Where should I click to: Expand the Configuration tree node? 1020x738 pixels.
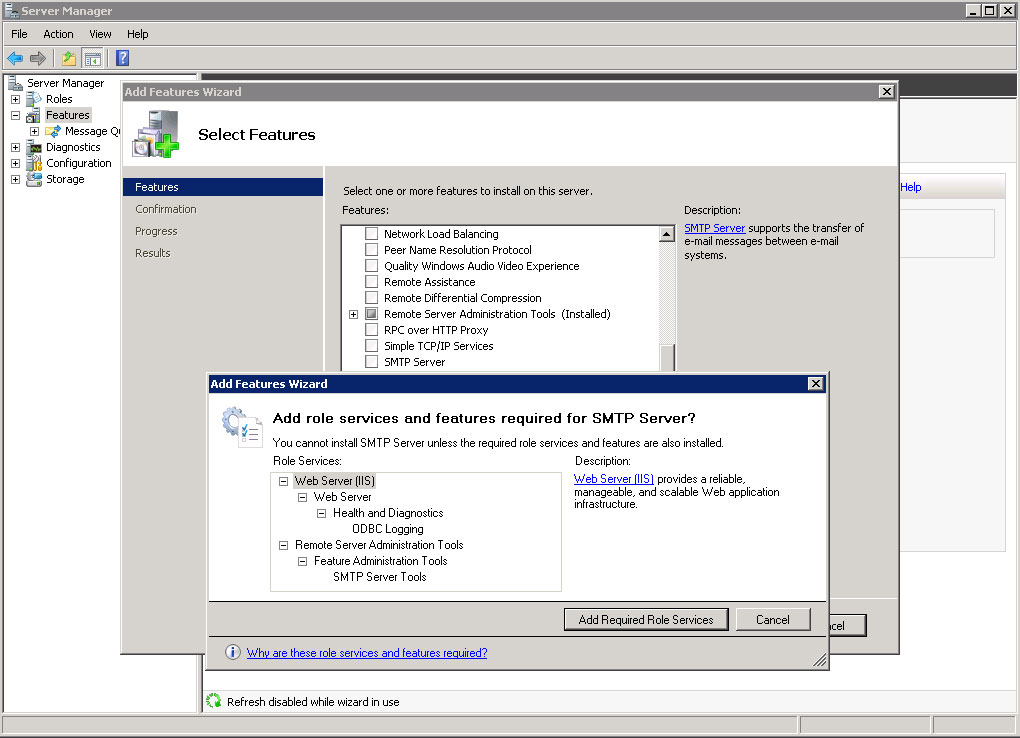[16, 163]
